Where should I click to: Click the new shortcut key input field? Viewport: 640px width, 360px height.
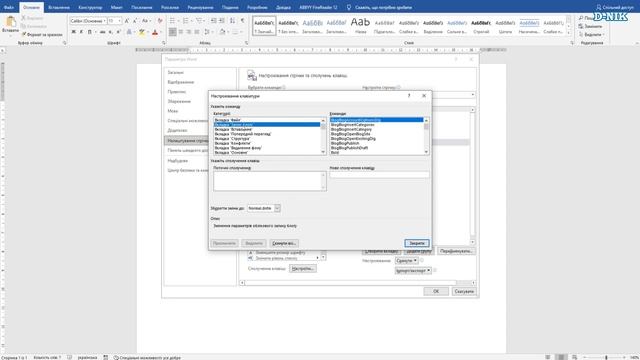point(379,175)
